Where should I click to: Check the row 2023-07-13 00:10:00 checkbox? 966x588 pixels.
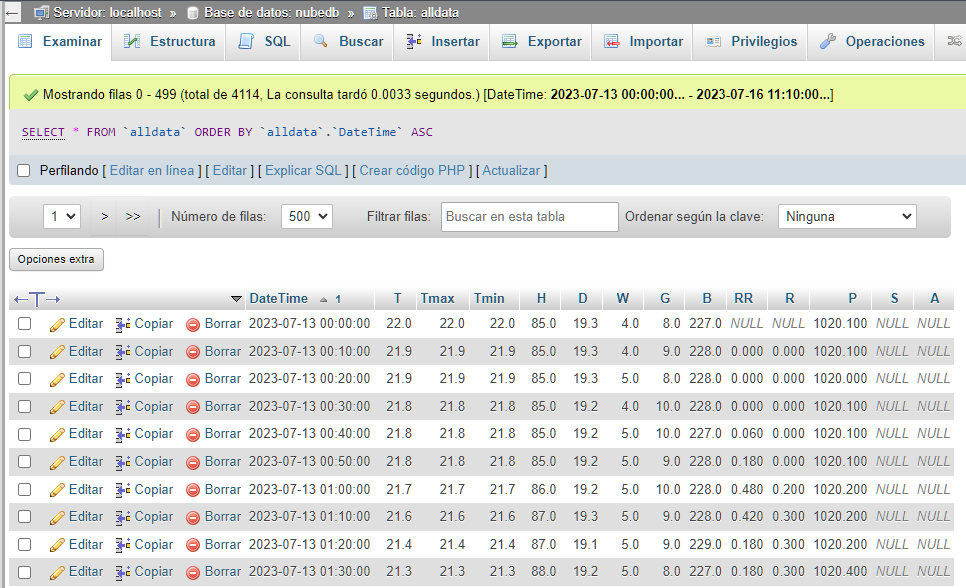tap(25, 351)
